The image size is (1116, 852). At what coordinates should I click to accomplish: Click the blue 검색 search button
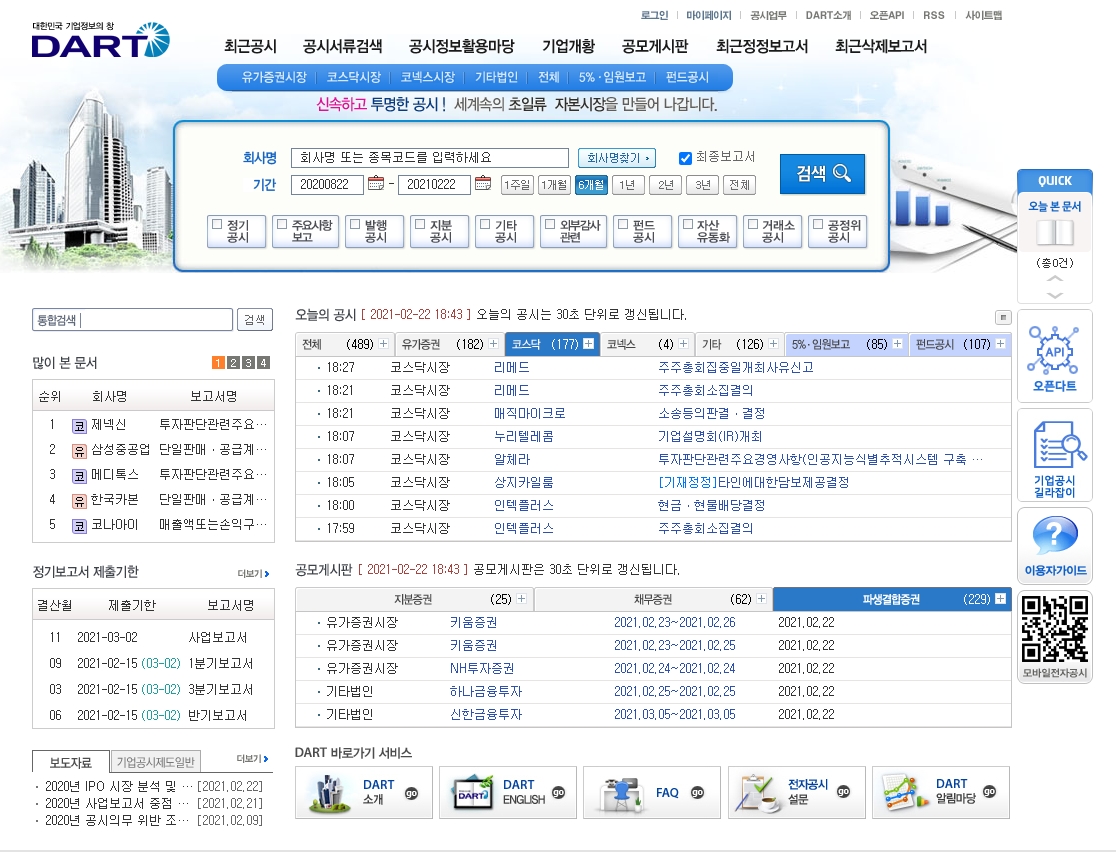pyautogui.click(x=823, y=174)
